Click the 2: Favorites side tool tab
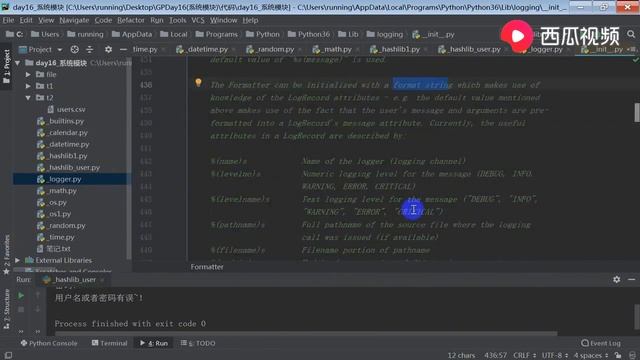Viewport: 640px width, 360px height. [7, 254]
